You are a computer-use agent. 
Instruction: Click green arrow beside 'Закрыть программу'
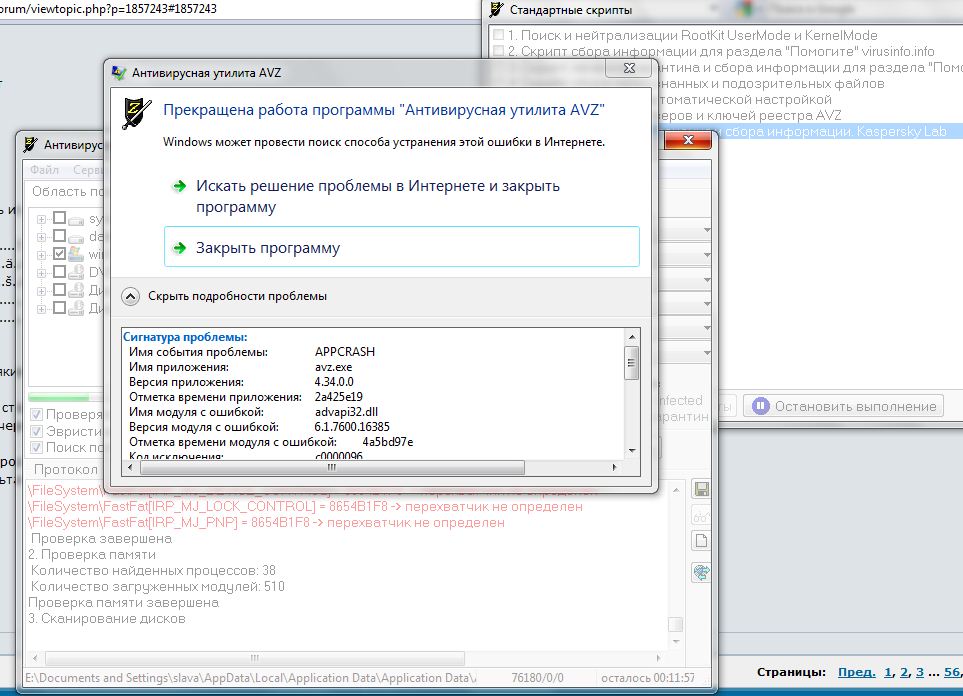(x=179, y=248)
